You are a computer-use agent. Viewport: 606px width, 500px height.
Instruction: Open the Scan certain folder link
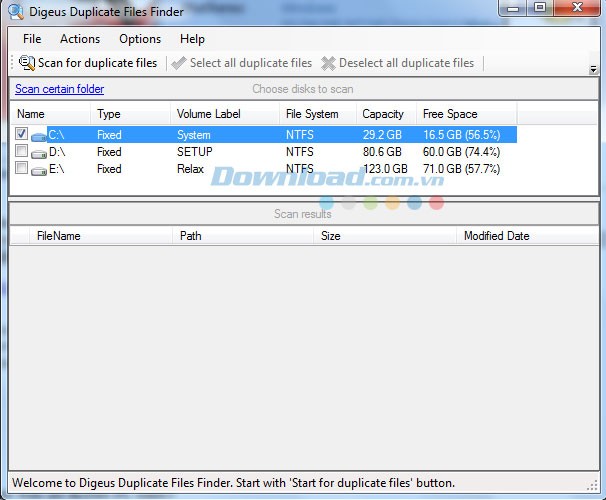coord(60,89)
